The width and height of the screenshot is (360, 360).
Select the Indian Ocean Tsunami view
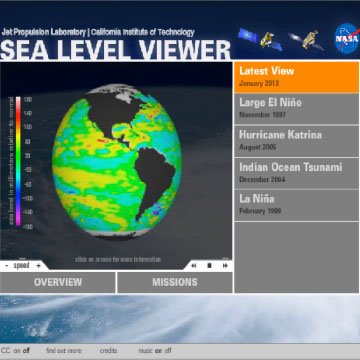click(x=297, y=173)
